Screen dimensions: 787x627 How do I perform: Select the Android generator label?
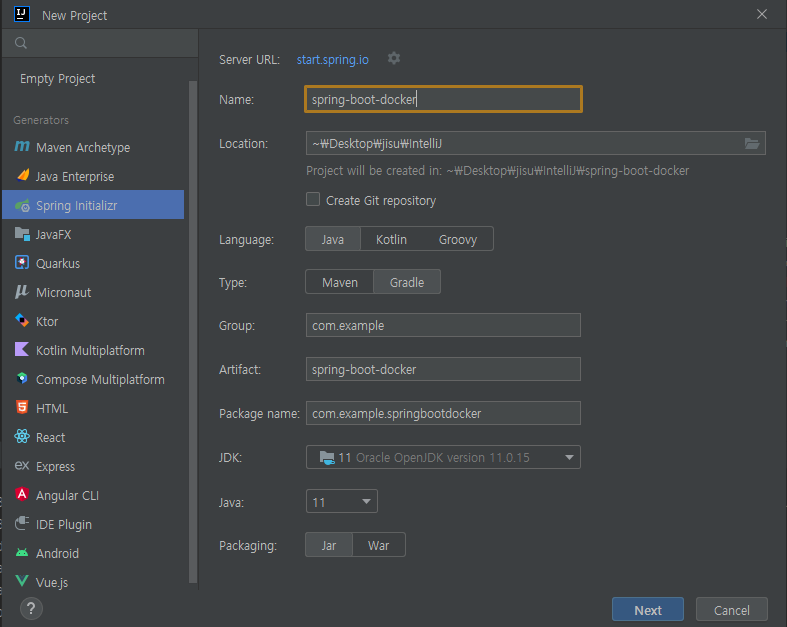[57, 553]
